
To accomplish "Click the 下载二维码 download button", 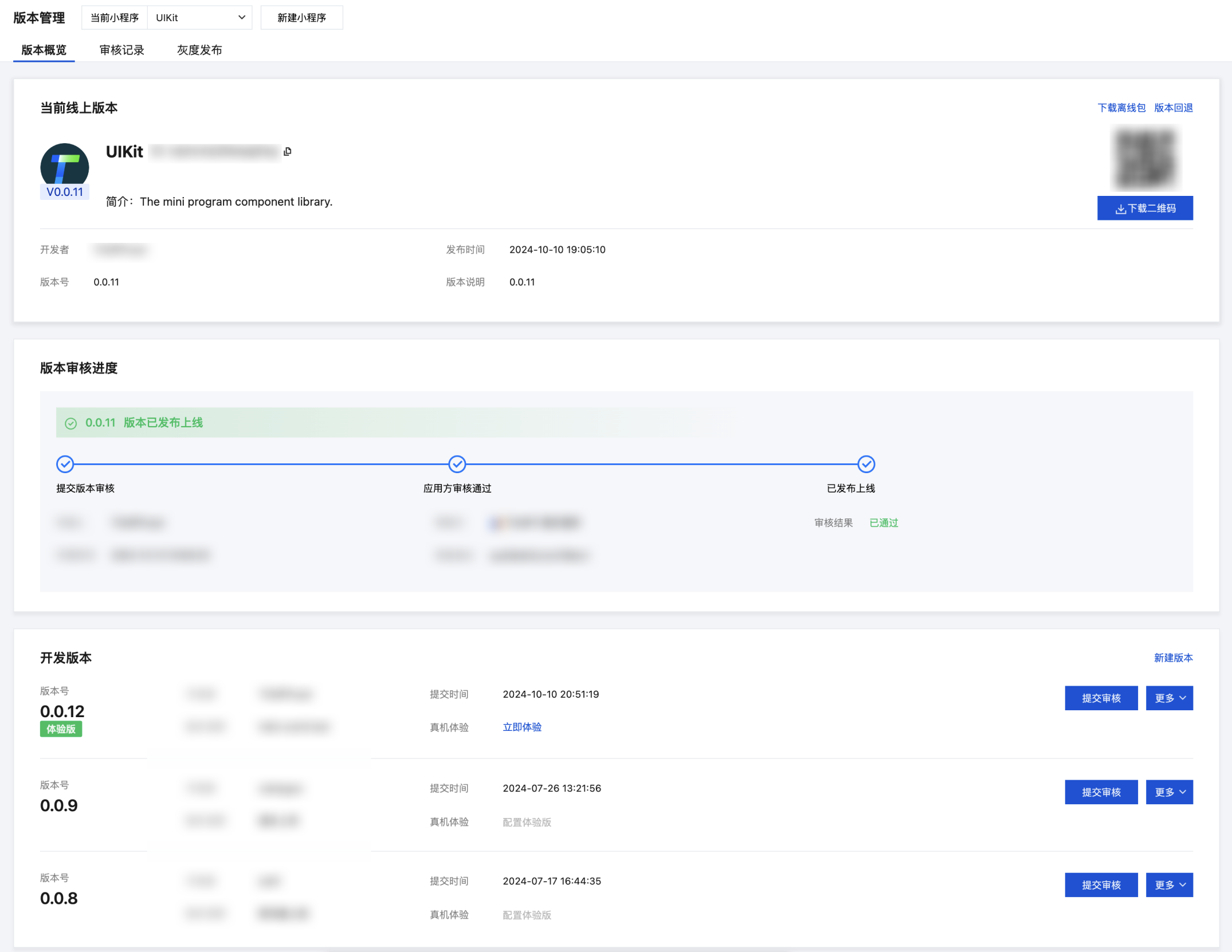I will pyautogui.click(x=1144, y=208).
